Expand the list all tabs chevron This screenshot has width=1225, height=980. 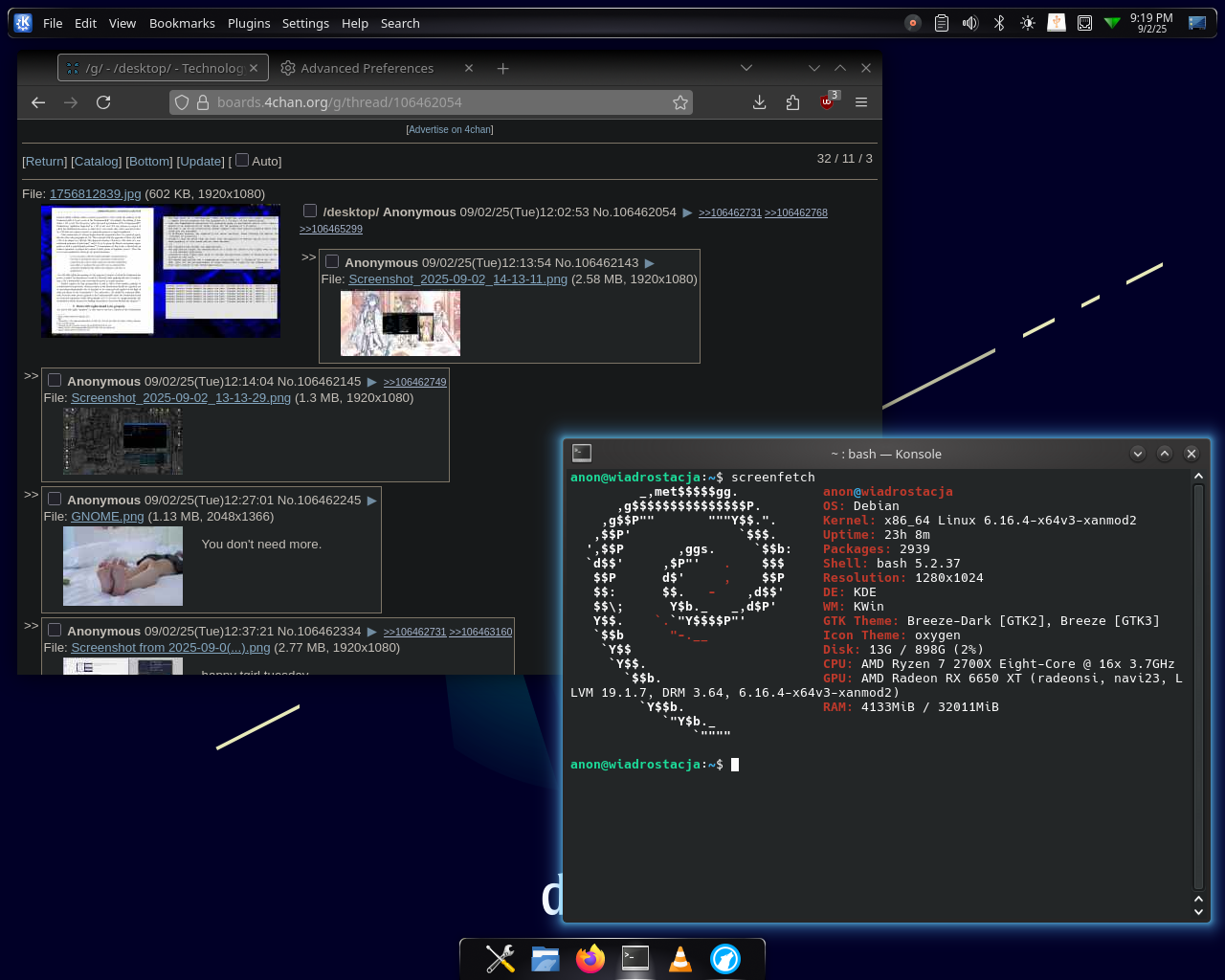click(746, 68)
